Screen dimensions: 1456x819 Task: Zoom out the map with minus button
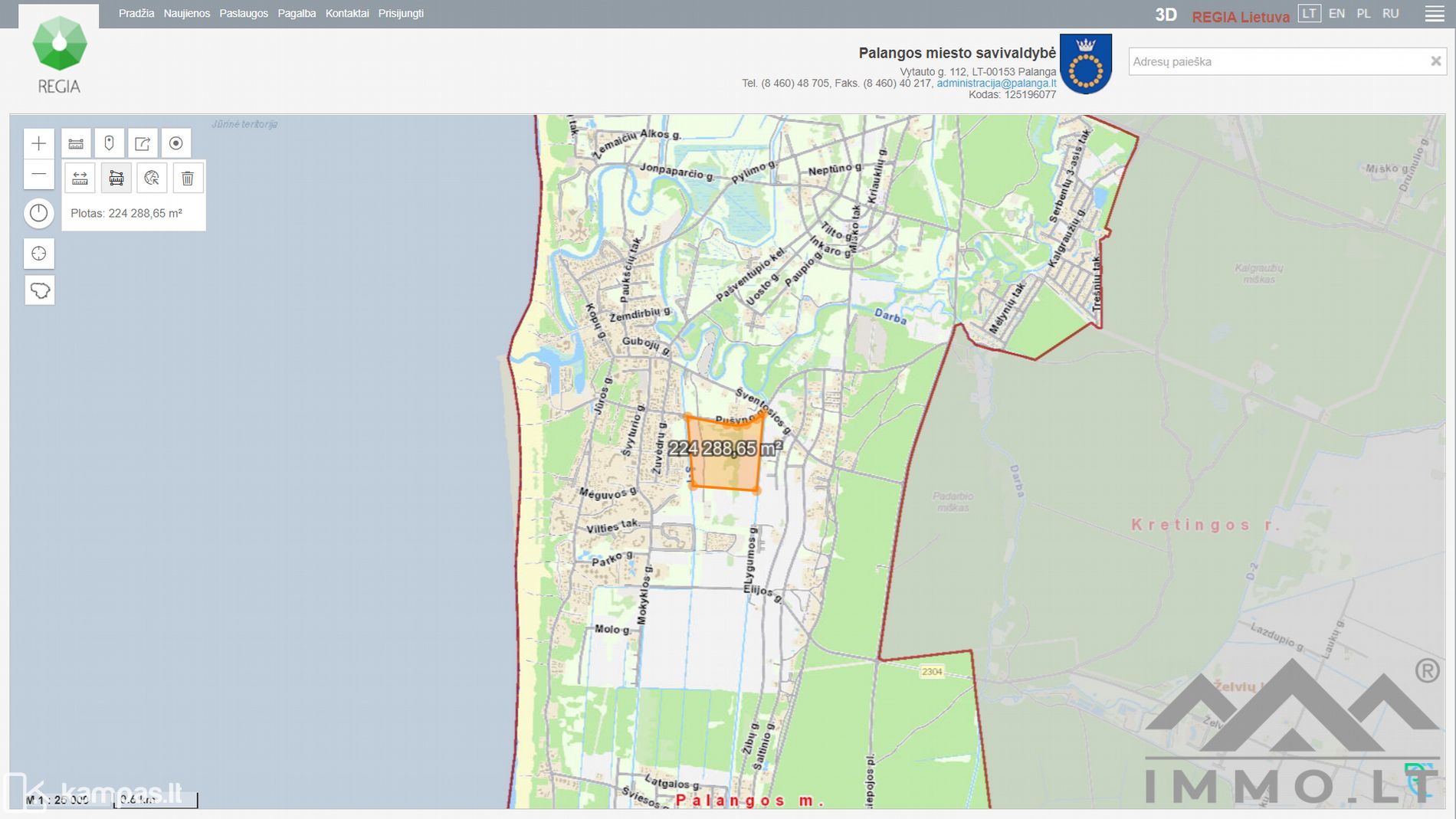[x=39, y=175]
